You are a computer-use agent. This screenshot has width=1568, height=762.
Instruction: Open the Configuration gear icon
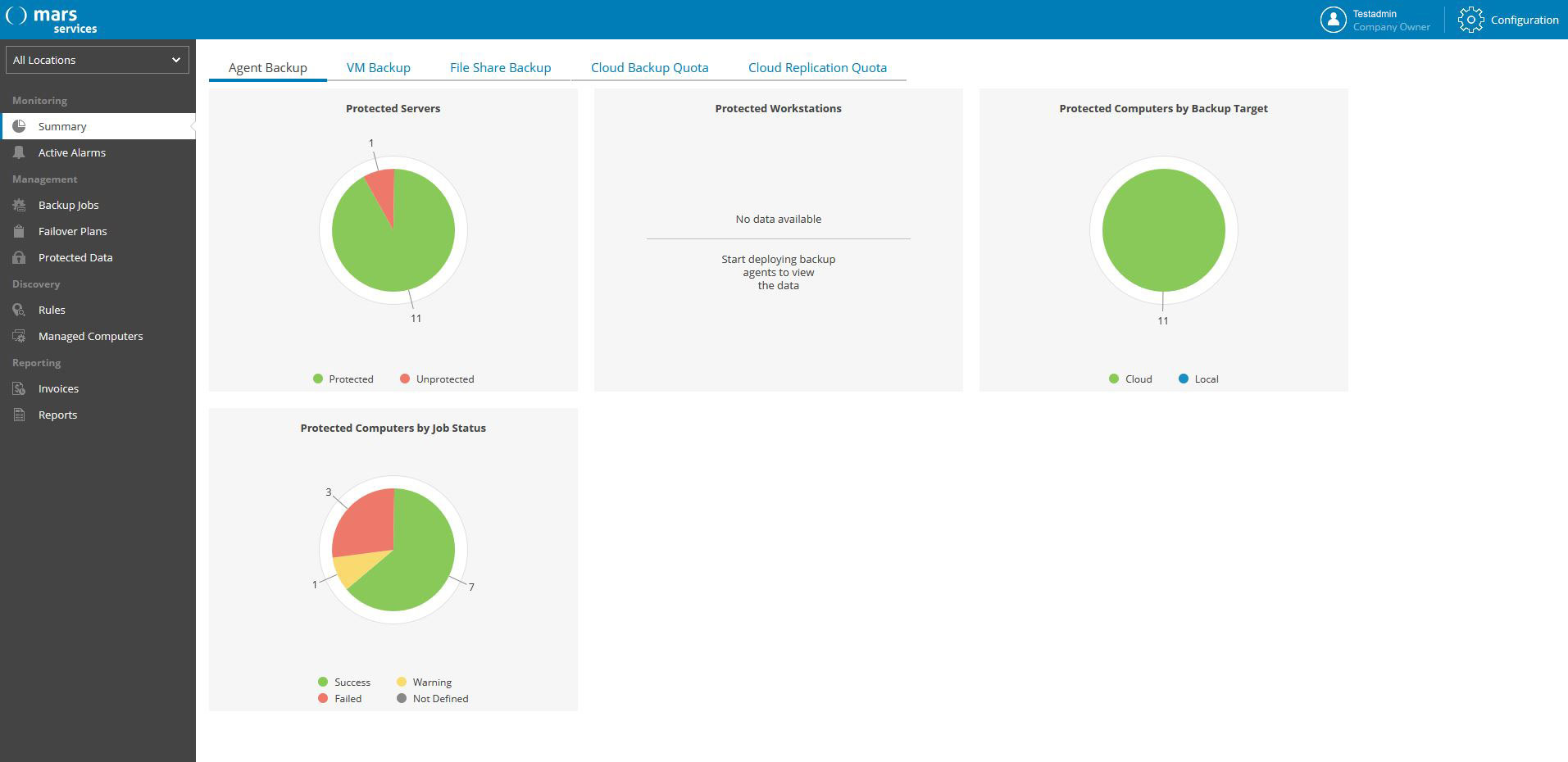pyautogui.click(x=1470, y=20)
